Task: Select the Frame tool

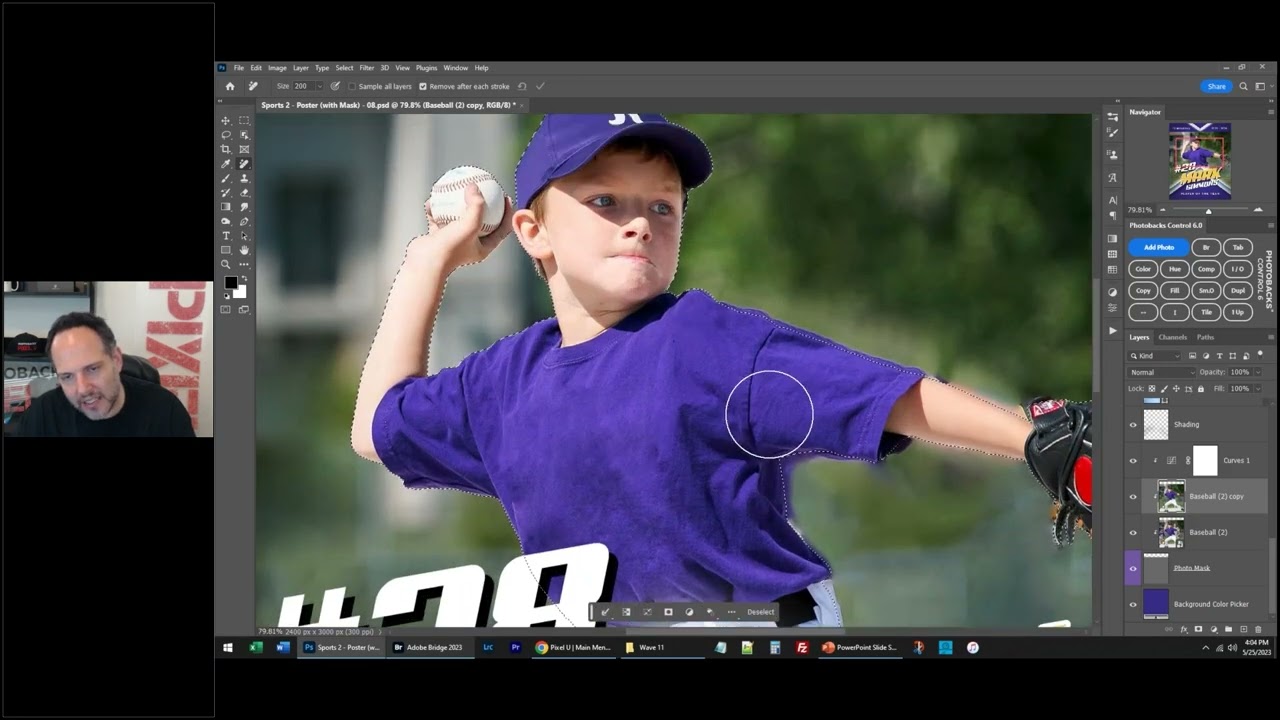Action: 244,149
